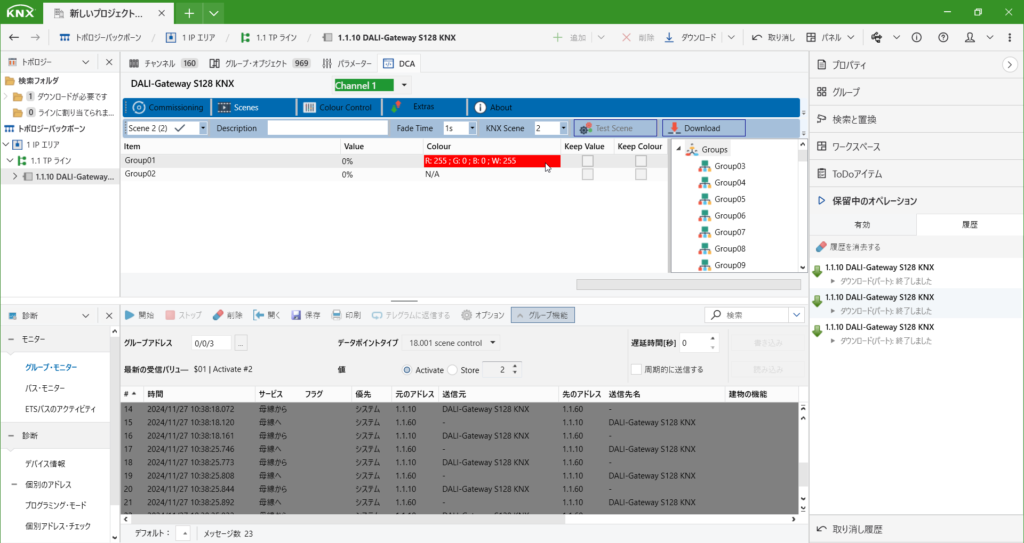Open the About DCA tab

[494, 107]
